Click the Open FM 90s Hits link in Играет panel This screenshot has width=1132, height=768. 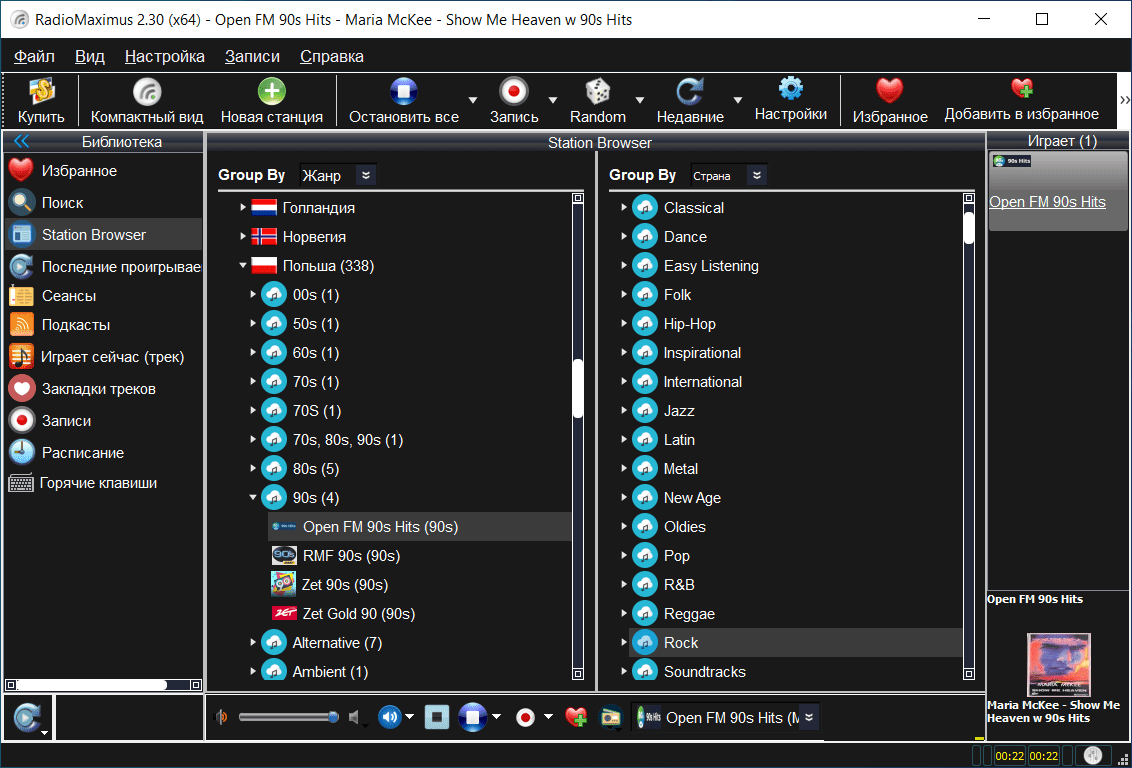1047,202
